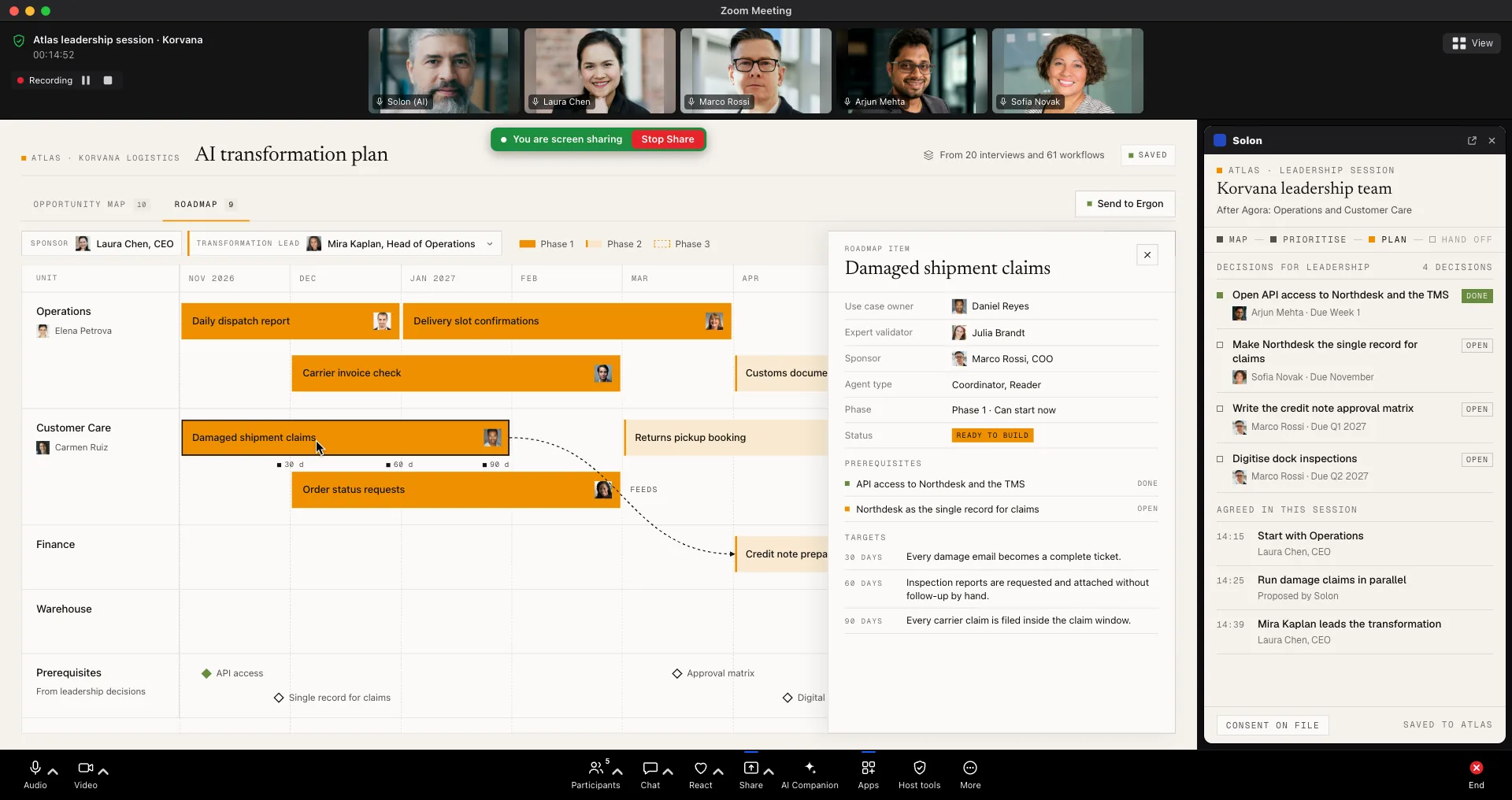The width and height of the screenshot is (1512, 800).
Task: Click the Video camera icon
Action: (x=85, y=768)
